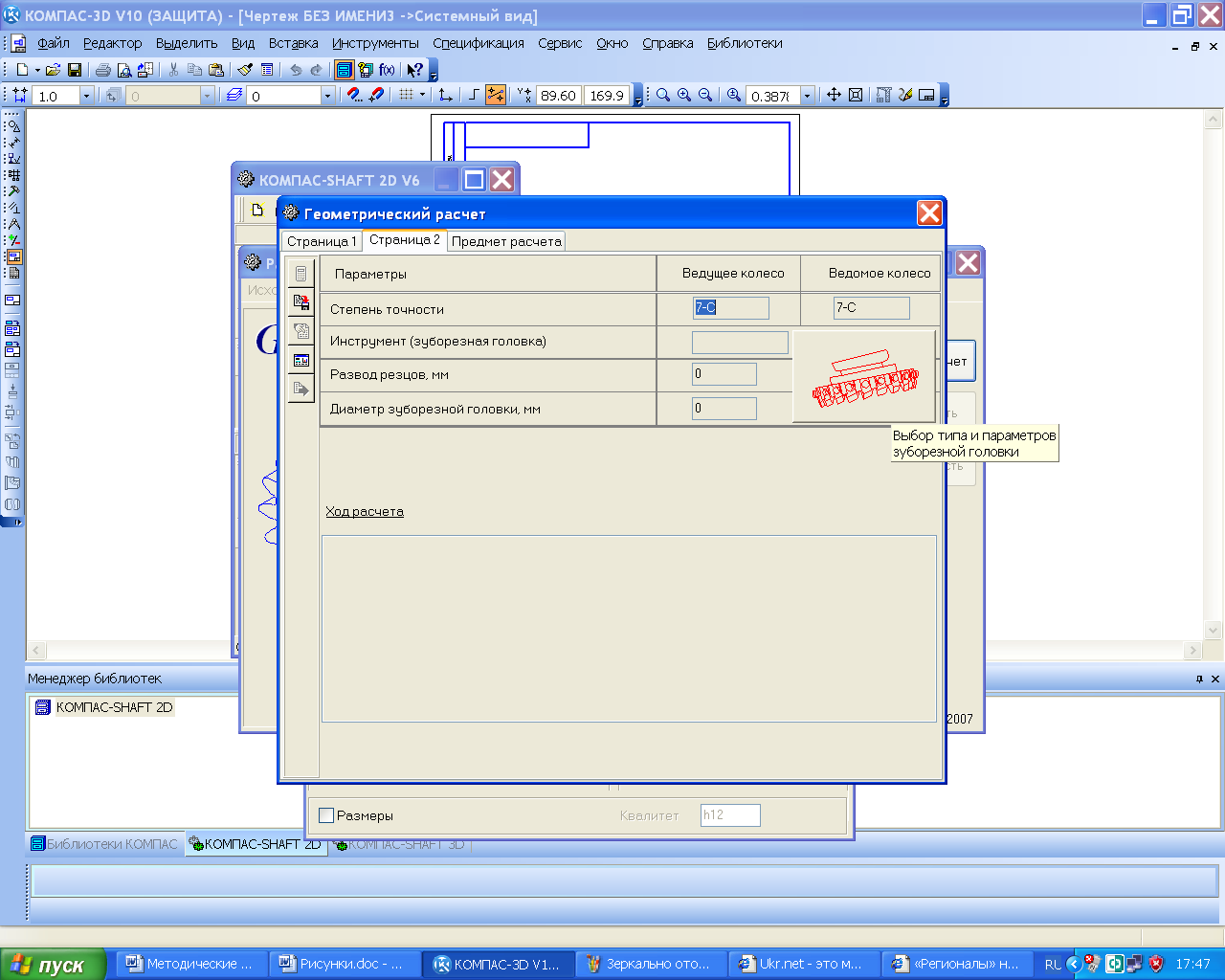This screenshot has height=980, width=1225.
Task: Click the Ход расчета link
Action: click(365, 511)
